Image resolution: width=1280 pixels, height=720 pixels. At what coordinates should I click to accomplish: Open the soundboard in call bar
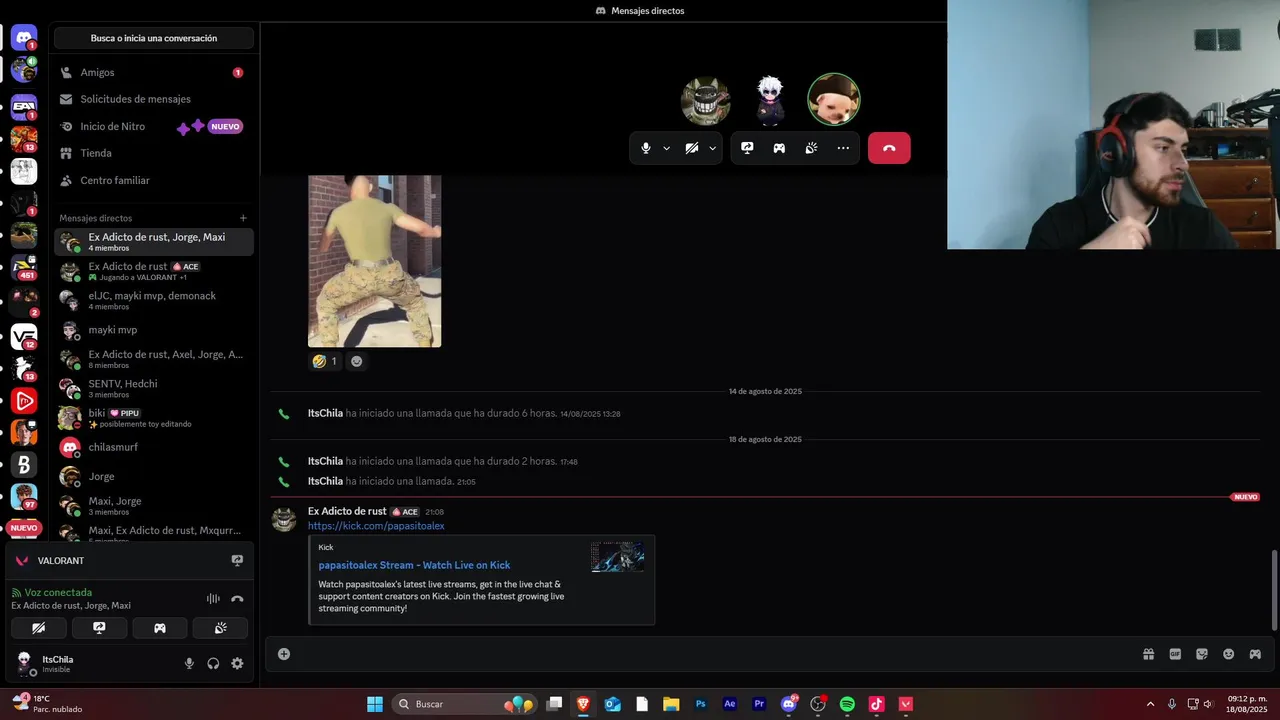point(811,148)
